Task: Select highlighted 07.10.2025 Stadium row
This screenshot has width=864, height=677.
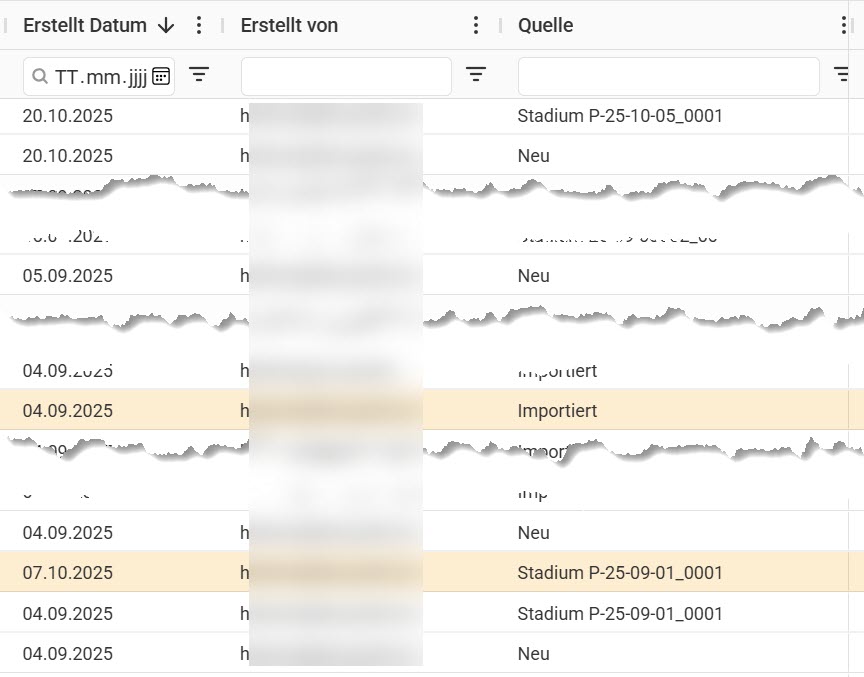Action: (x=424, y=572)
